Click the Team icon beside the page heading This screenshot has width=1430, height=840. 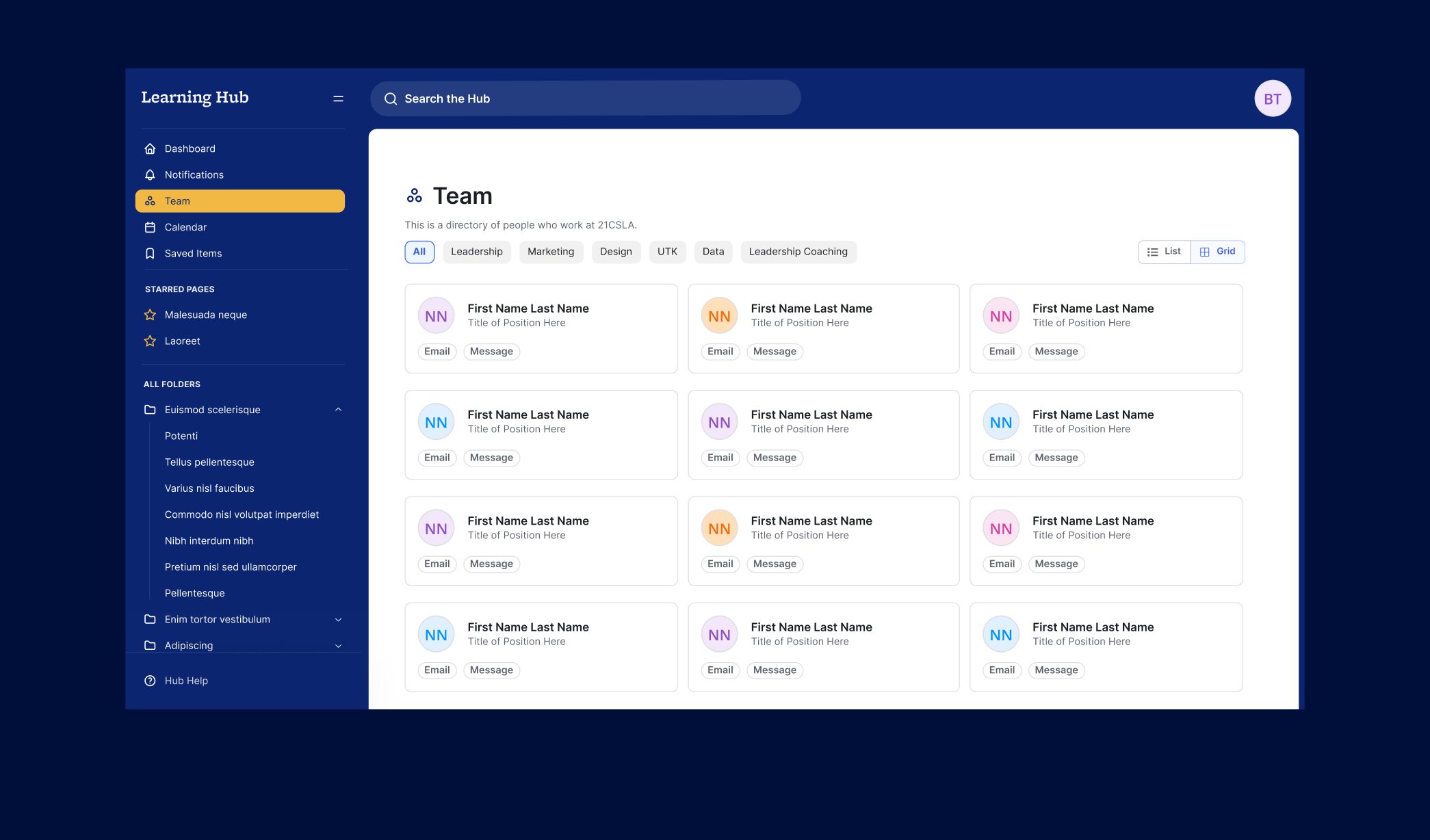[414, 196]
